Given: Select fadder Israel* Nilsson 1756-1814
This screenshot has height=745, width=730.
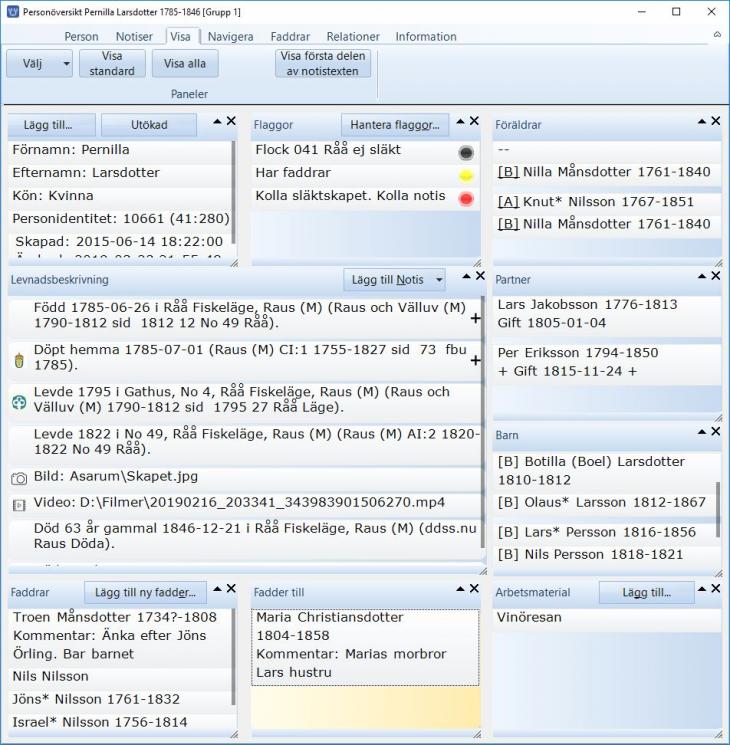Looking at the screenshot, I should tap(121, 722).
